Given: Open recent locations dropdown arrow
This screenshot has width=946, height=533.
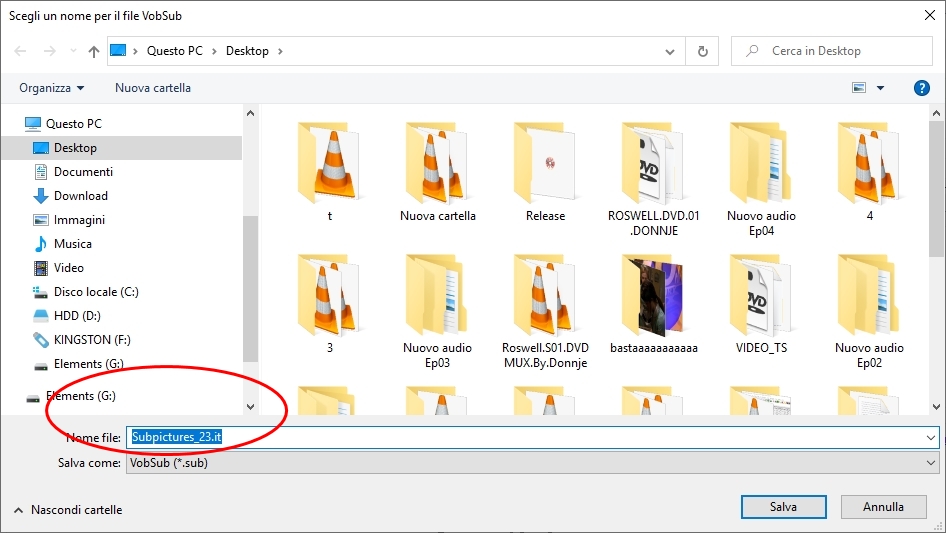Looking at the screenshot, I should click(73, 51).
